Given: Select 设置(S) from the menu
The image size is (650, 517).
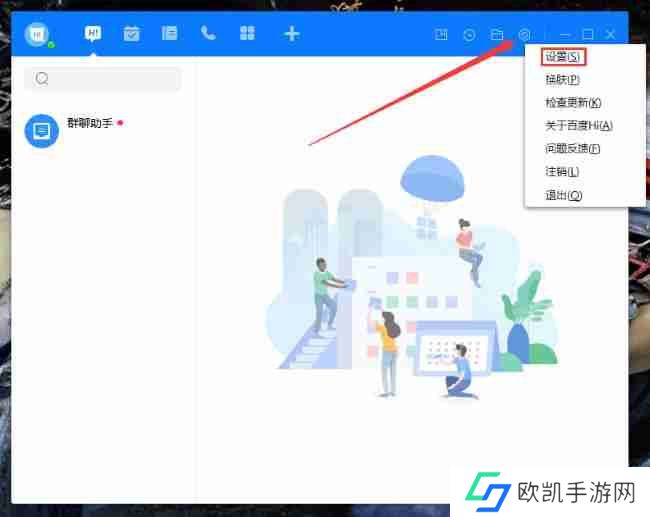Looking at the screenshot, I should pos(563,57).
